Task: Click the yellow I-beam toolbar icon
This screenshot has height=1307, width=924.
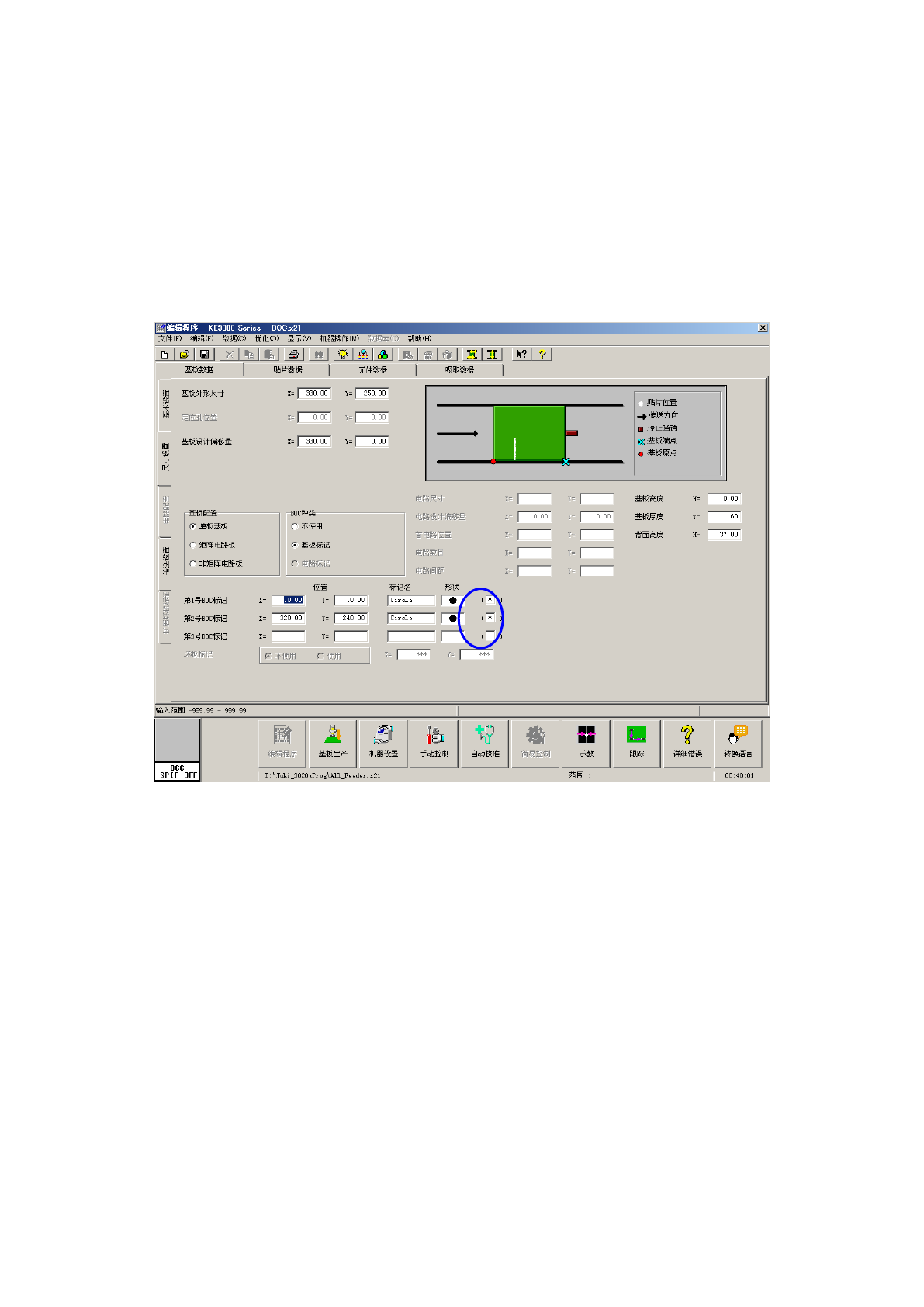Action: 491,354
